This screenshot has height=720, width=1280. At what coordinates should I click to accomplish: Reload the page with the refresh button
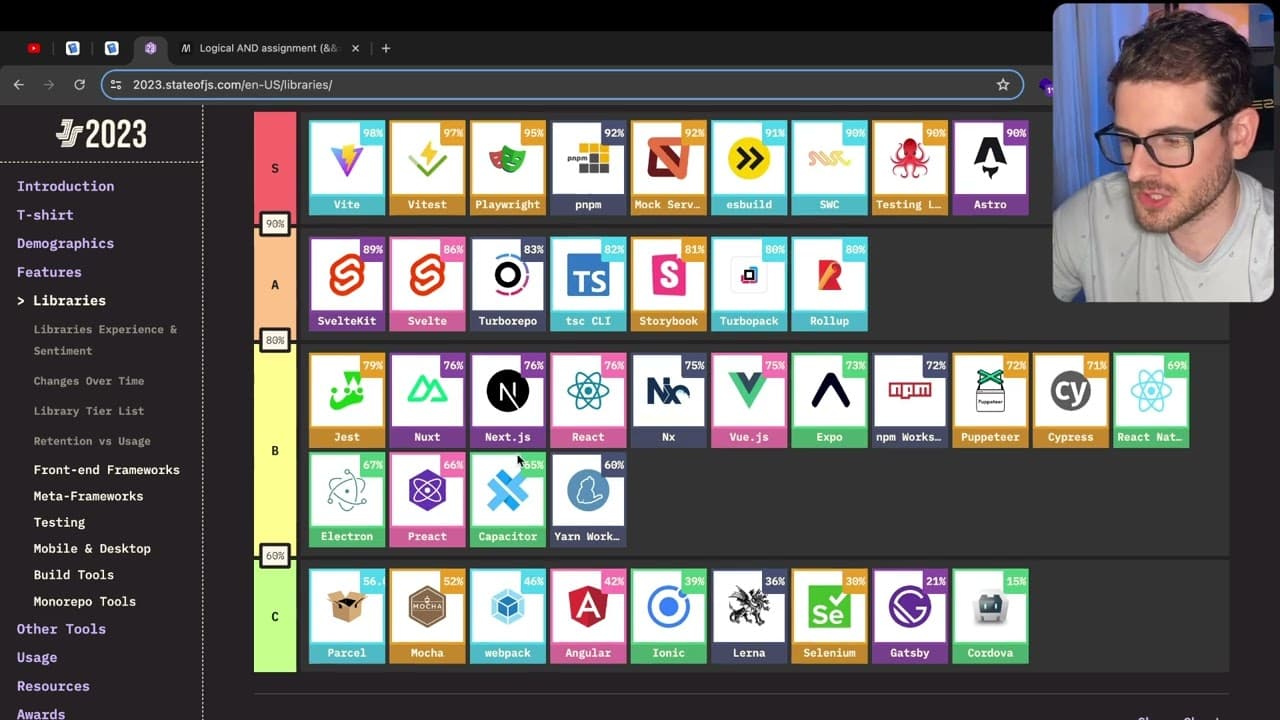click(x=80, y=85)
